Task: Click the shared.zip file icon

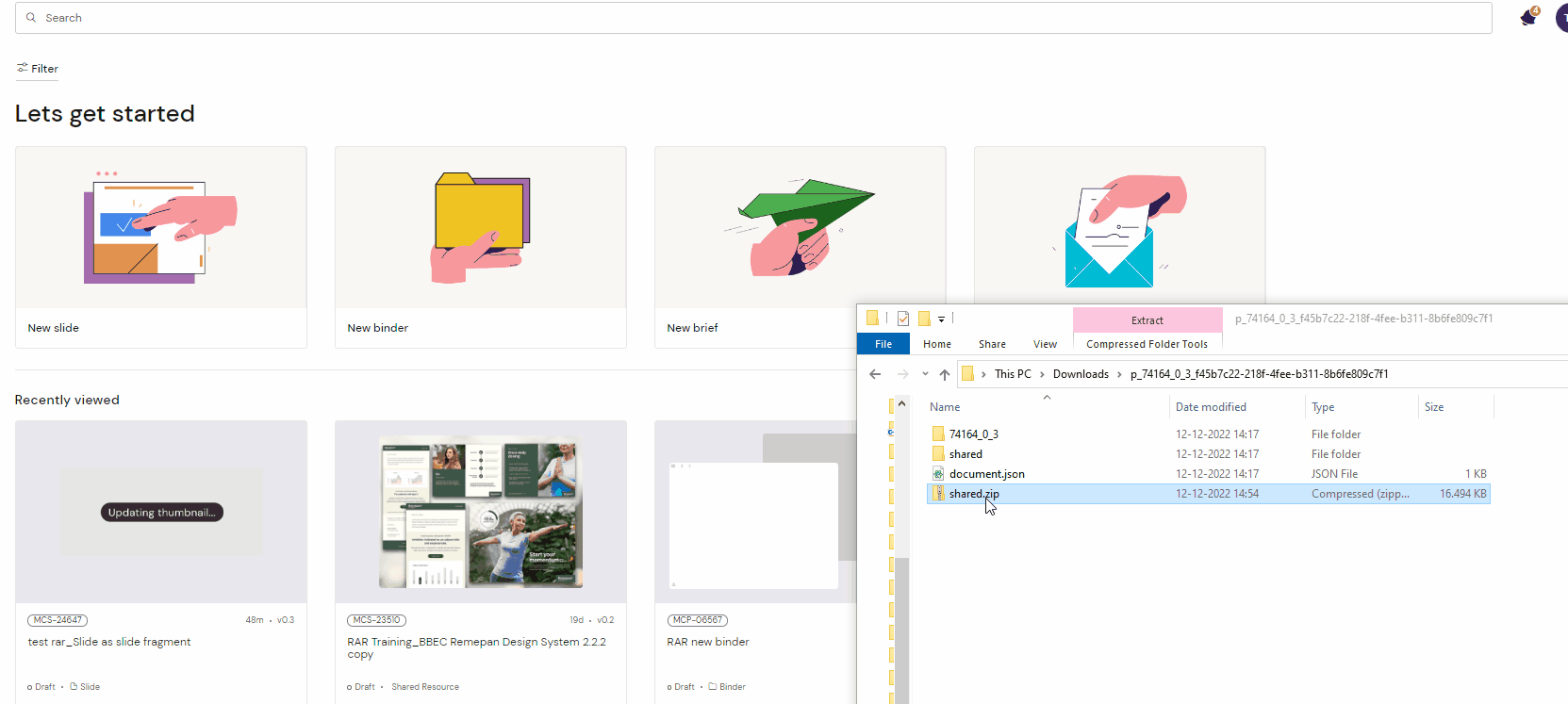Action: [938, 494]
